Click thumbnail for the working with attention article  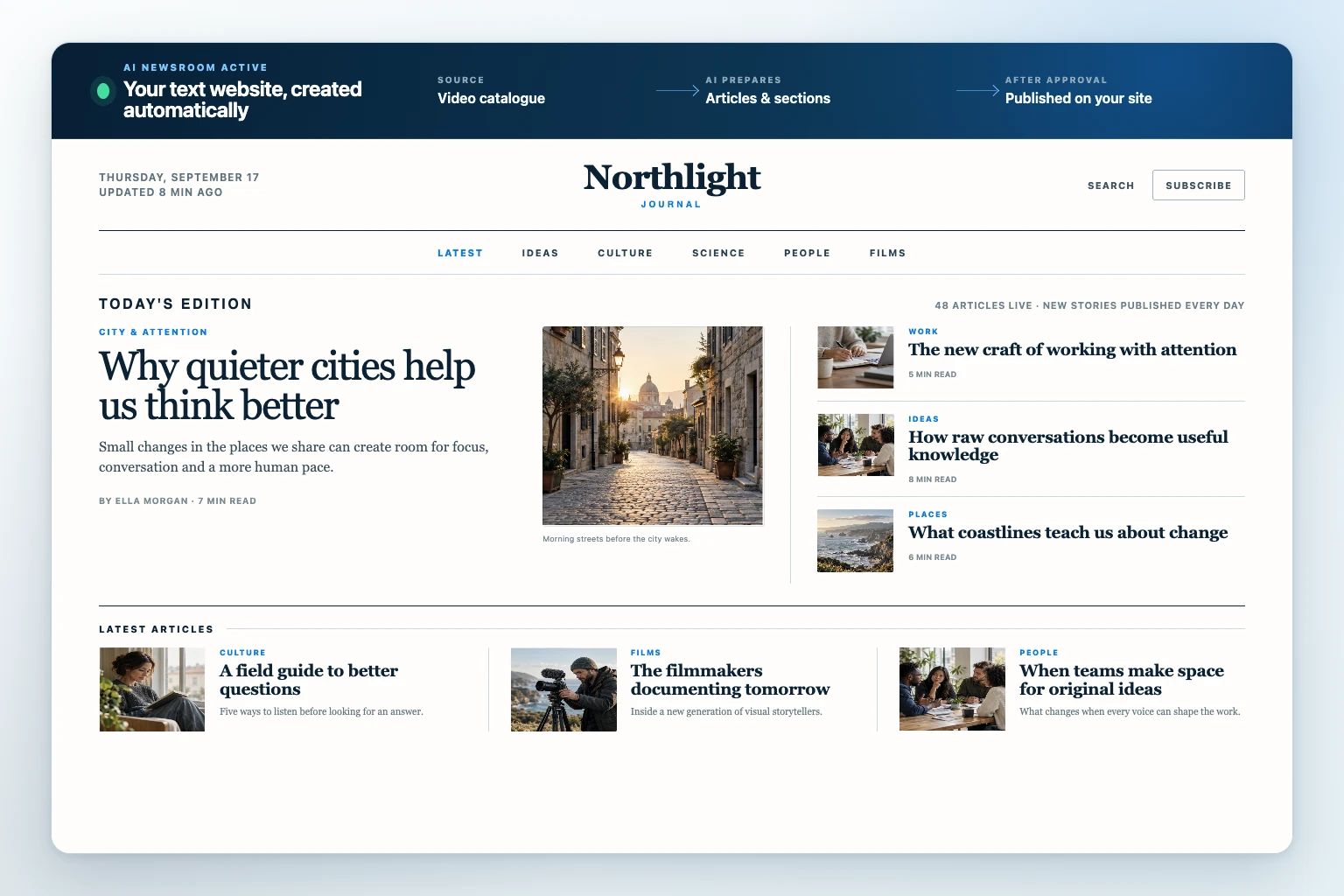855,357
